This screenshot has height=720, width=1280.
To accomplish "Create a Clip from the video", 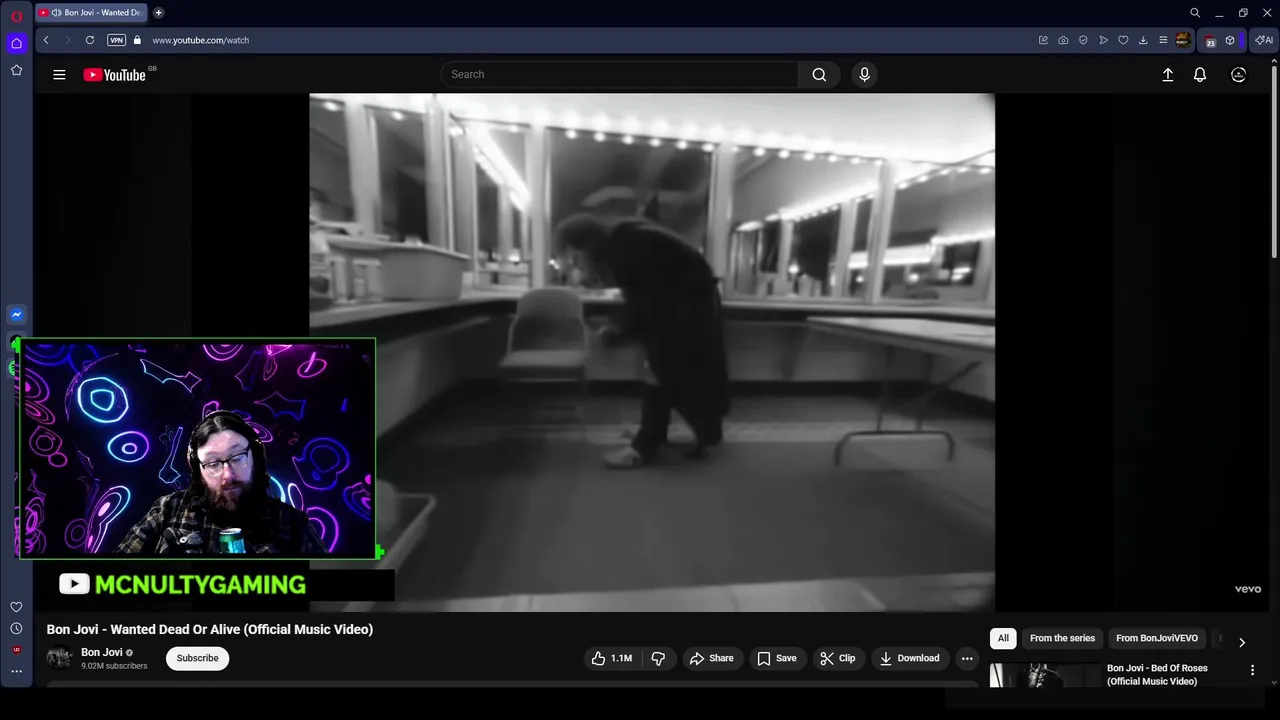I will click(837, 658).
